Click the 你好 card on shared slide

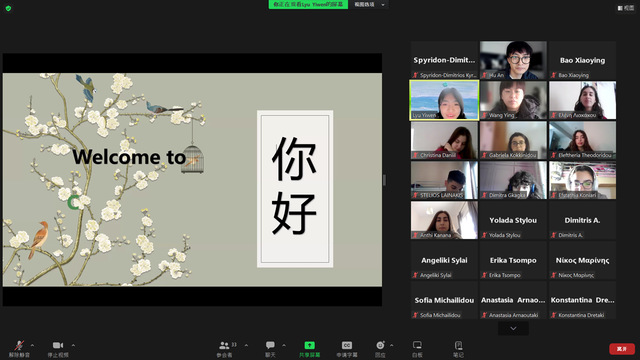tap(295, 189)
